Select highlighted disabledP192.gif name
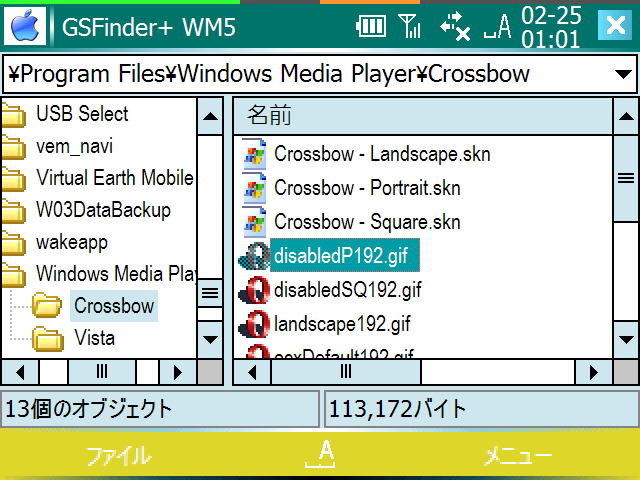 [345, 256]
